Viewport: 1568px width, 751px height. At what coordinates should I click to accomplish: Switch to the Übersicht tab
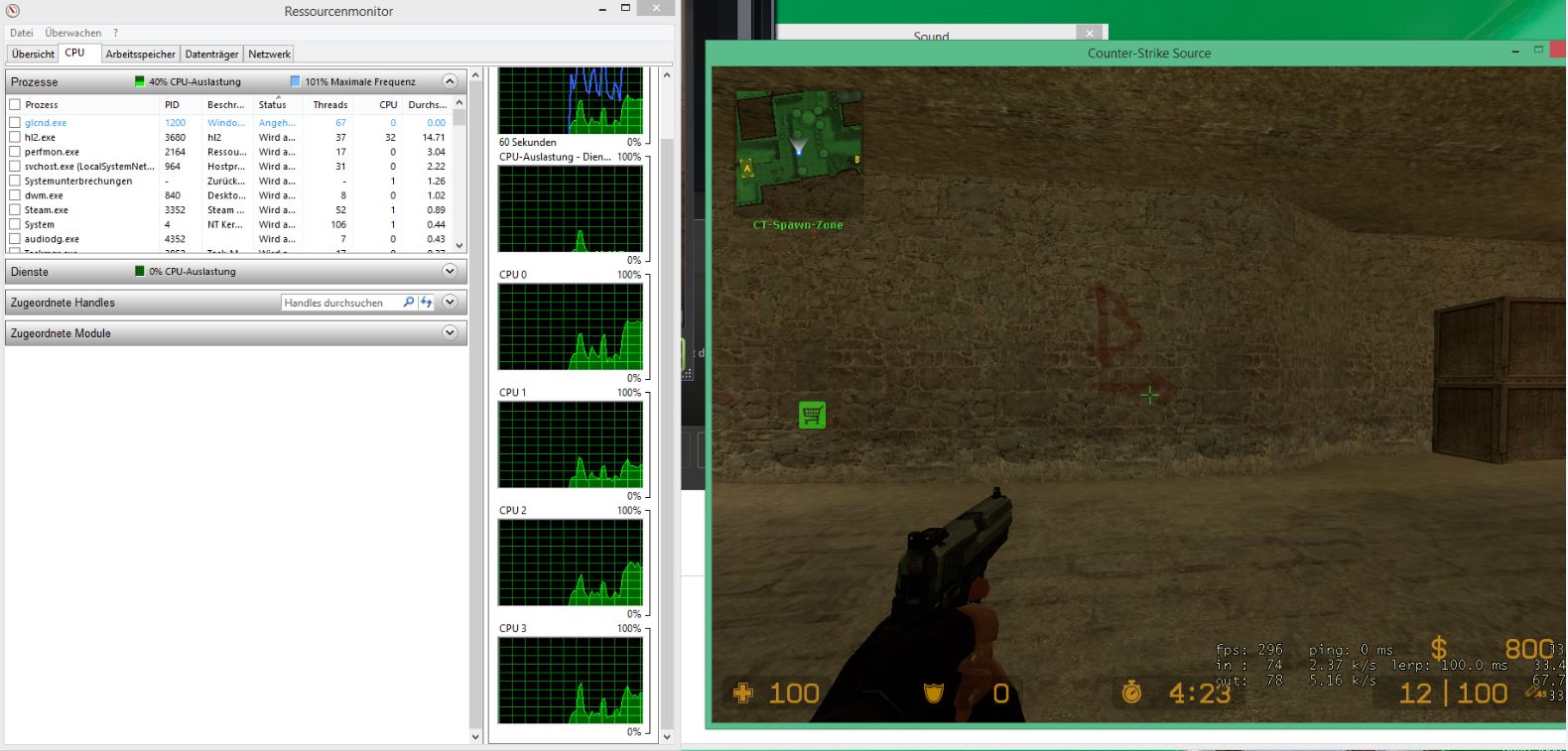pos(33,54)
